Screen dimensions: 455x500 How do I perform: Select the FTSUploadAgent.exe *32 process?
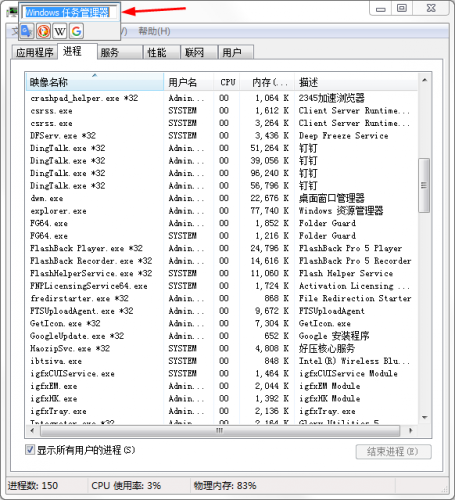pyautogui.click(x=222, y=311)
